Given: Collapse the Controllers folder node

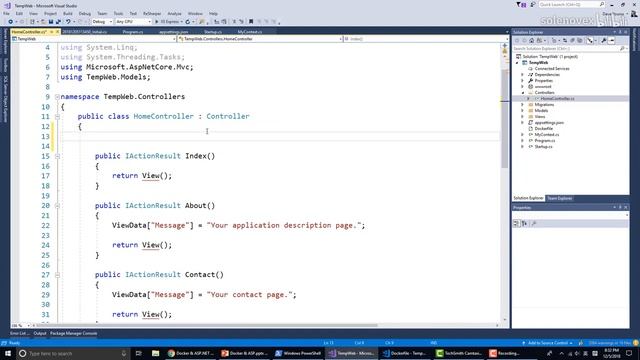Looking at the screenshot, I should point(522,93).
